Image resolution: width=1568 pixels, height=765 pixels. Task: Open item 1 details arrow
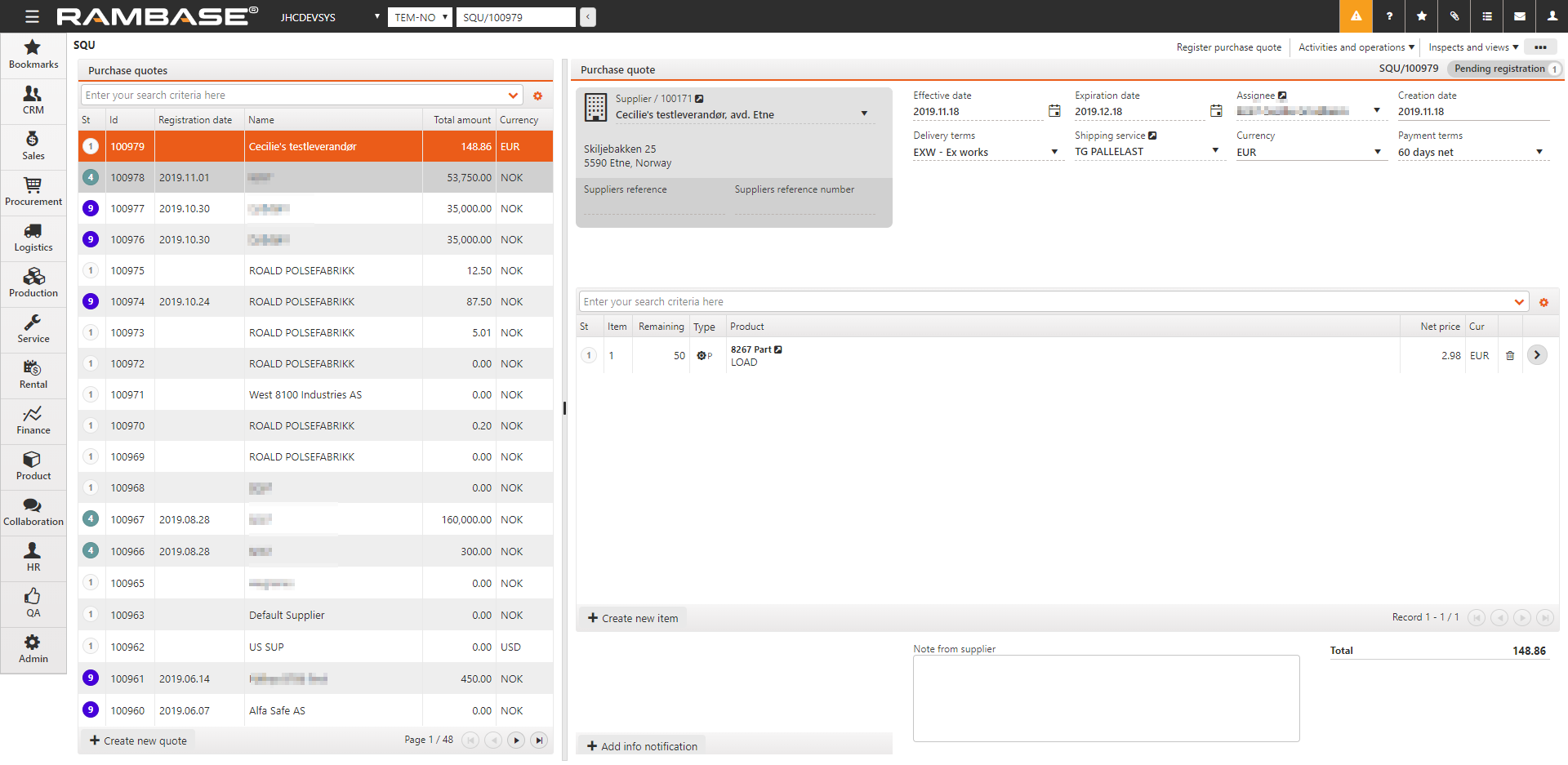pyautogui.click(x=1537, y=355)
